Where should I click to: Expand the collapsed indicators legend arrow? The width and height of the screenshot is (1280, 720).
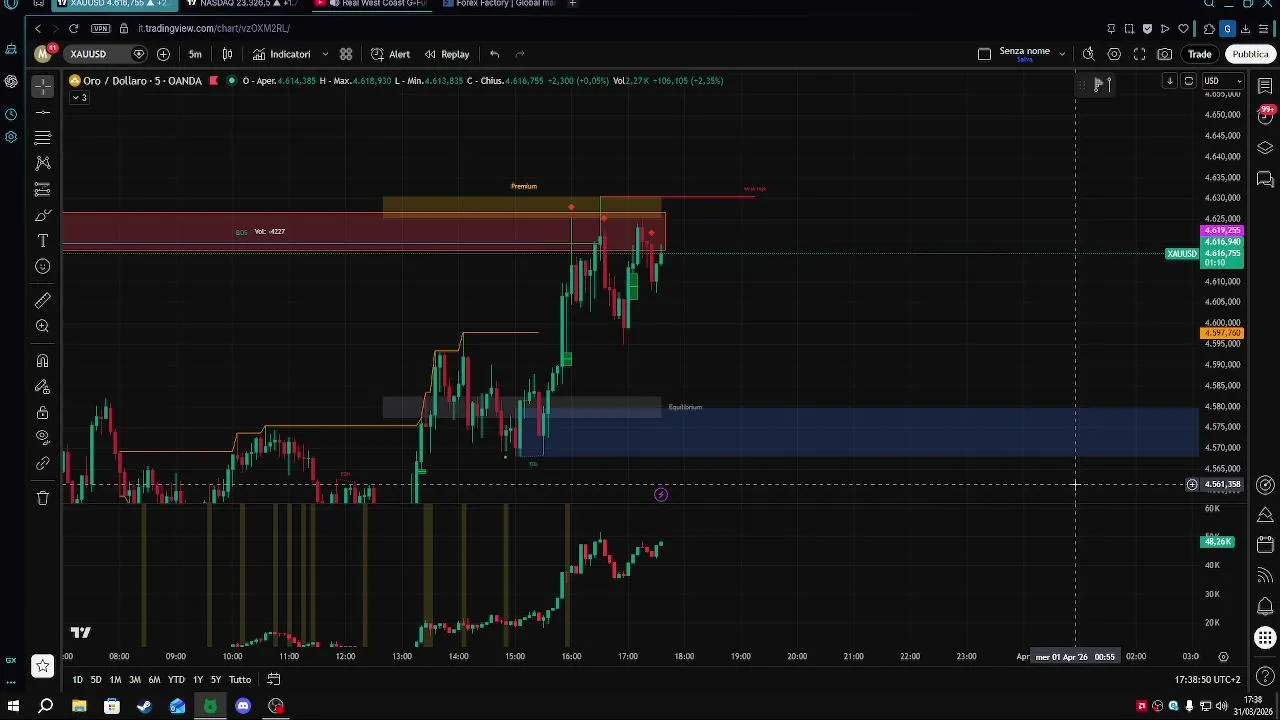(79, 97)
